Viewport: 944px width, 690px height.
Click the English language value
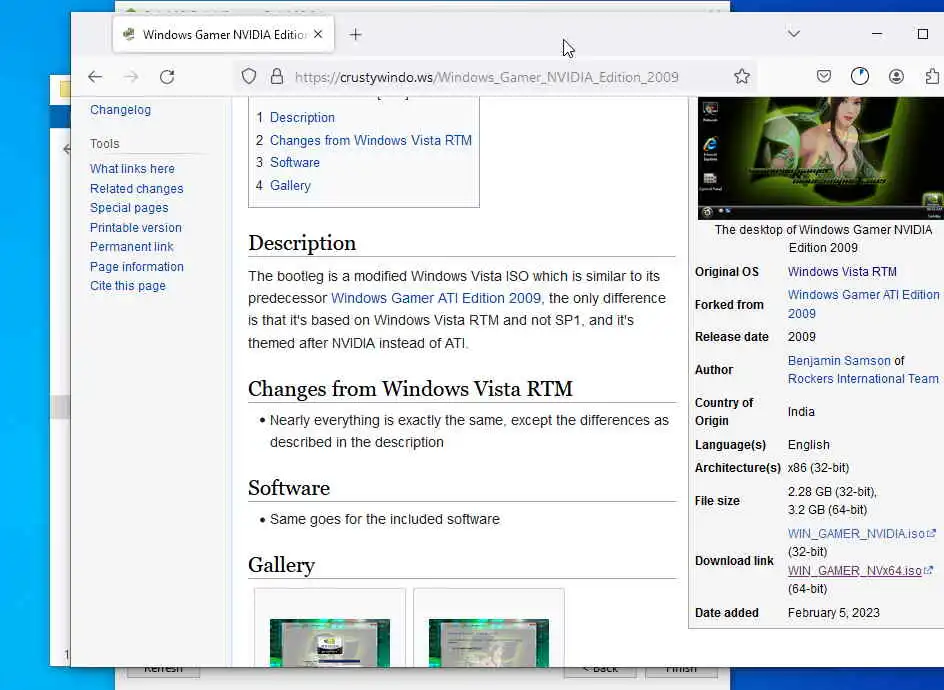809,445
